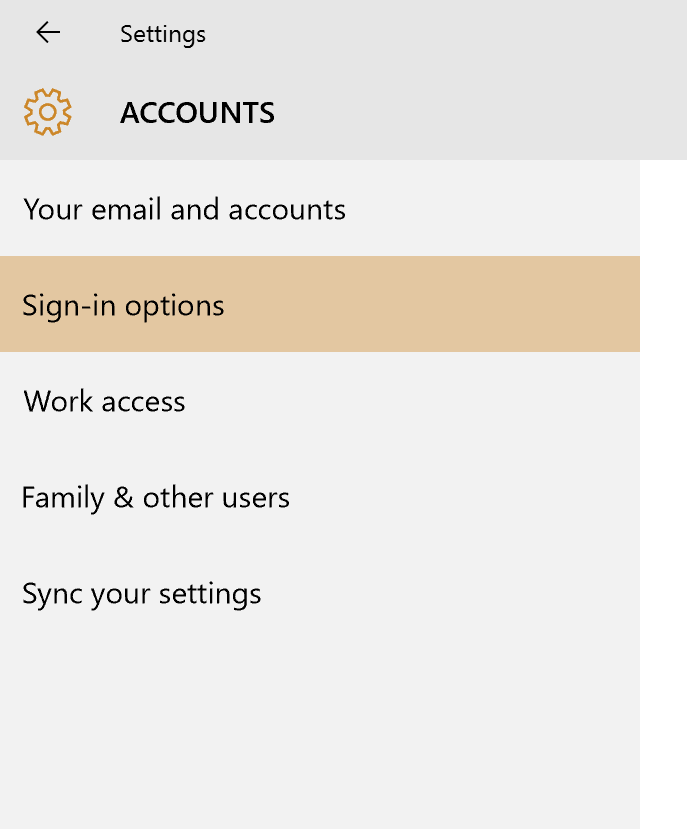Select the Settings cog next to ACCOUNTS

tap(47, 112)
